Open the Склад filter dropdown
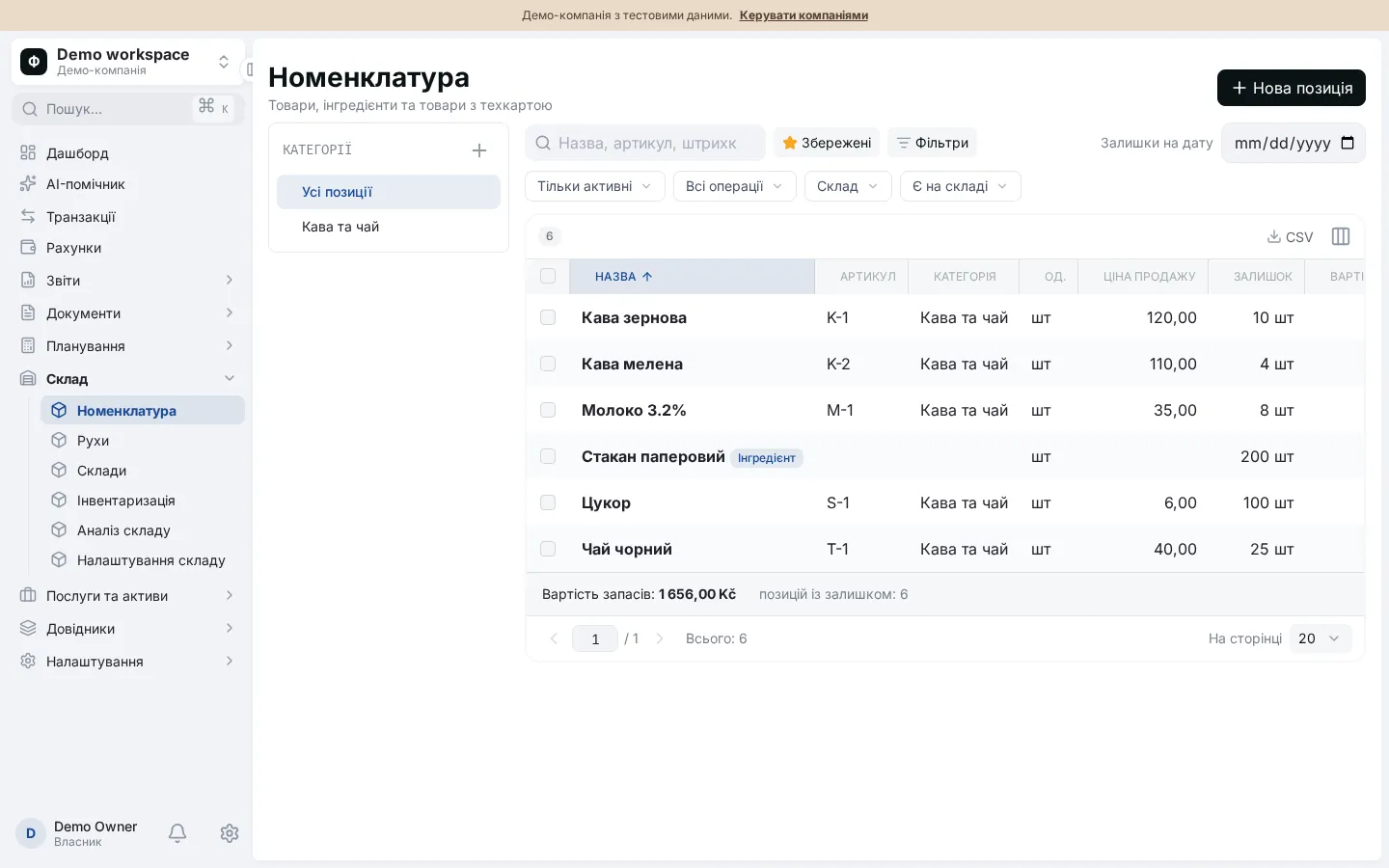The height and width of the screenshot is (868, 1389). point(848,186)
